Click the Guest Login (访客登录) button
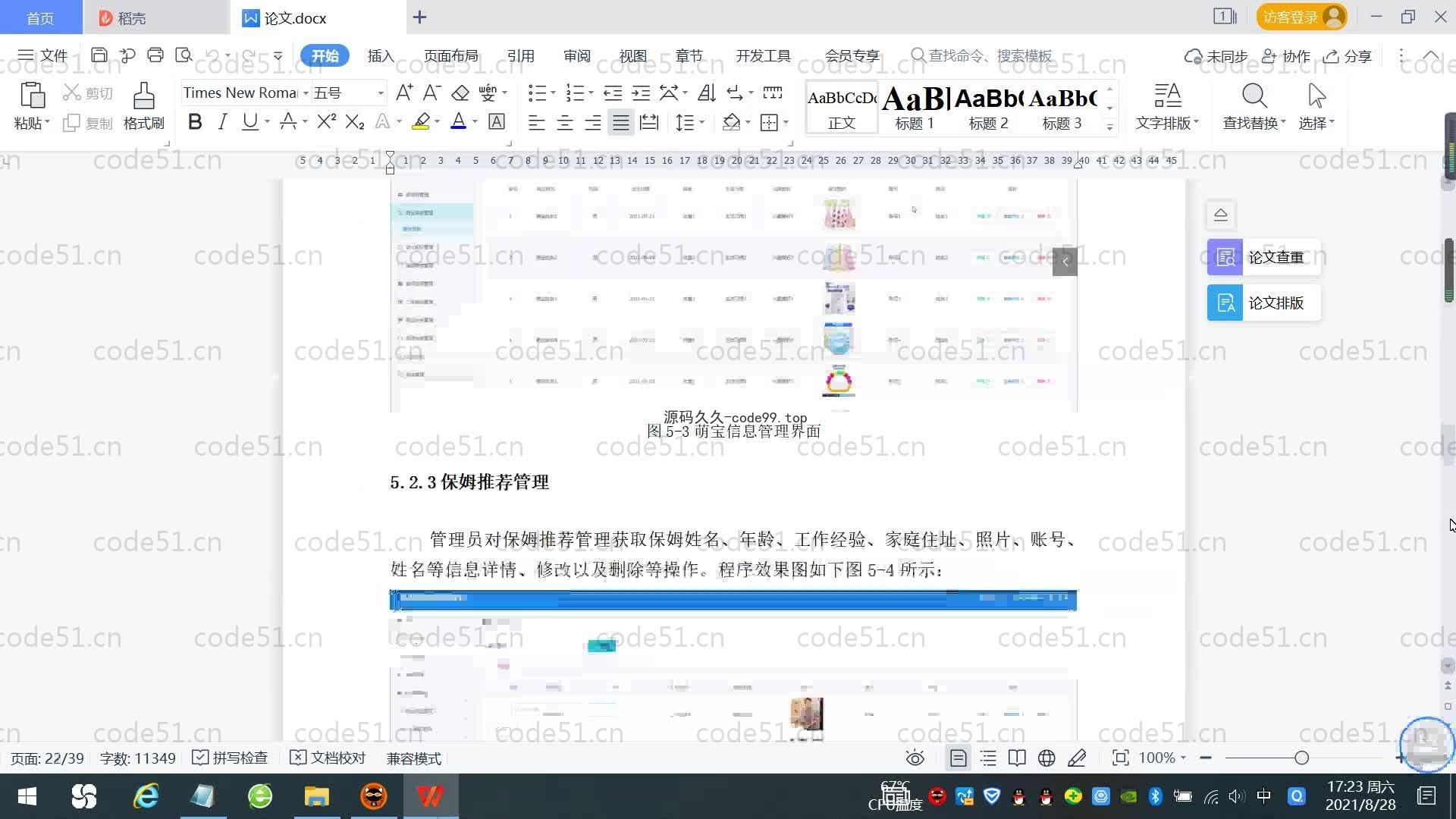This screenshot has width=1456, height=819. click(1301, 17)
